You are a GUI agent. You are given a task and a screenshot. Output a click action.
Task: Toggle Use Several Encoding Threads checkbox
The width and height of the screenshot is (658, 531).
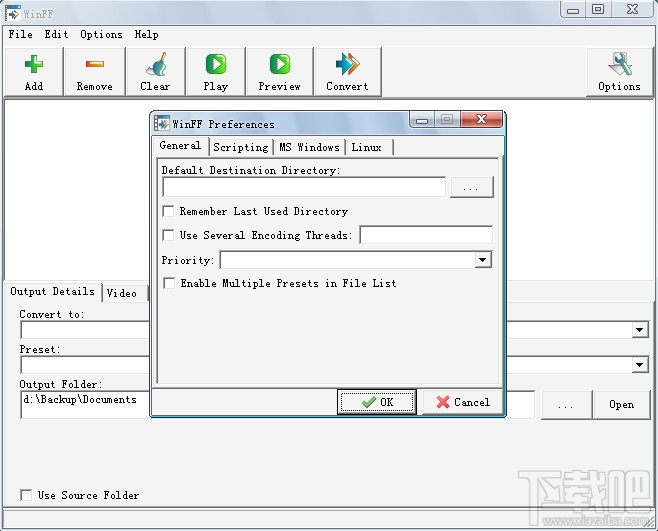coord(168,235)
